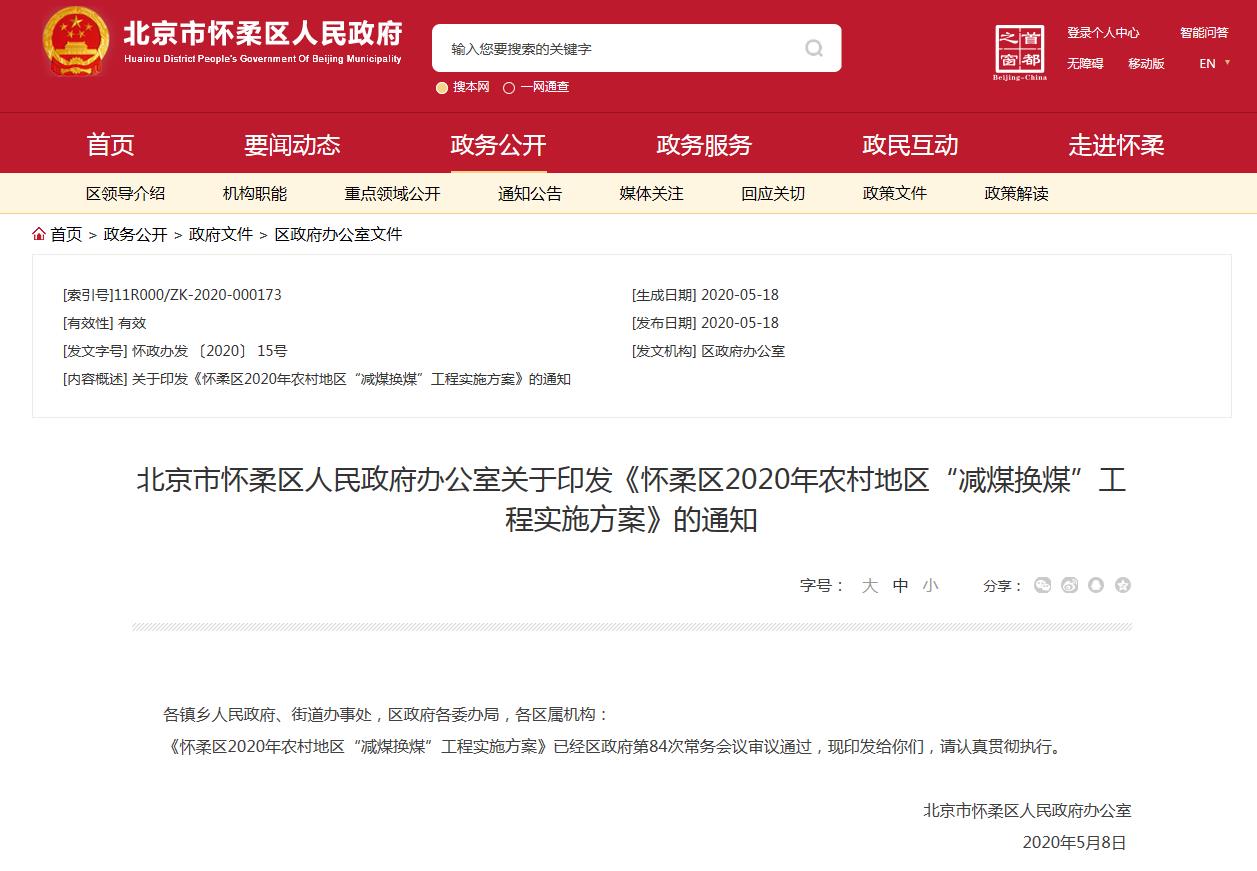Share the article via QQ icon
Screen dimensions: 1257x871
1096,585
